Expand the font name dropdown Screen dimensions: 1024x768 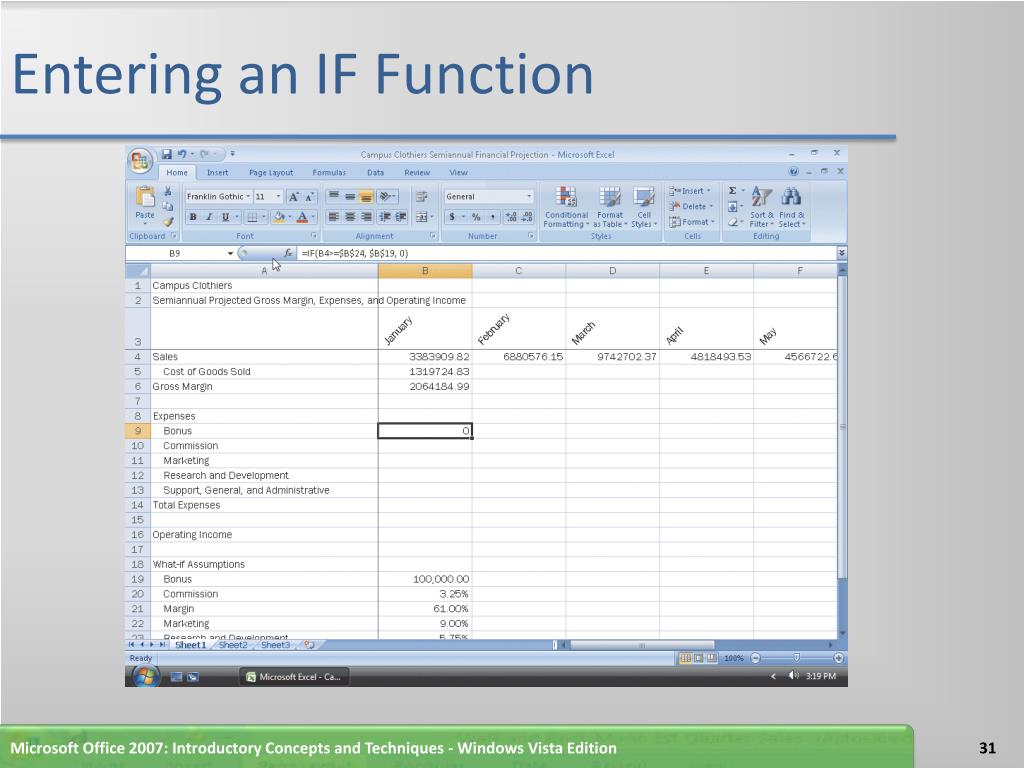click(248, 197)
